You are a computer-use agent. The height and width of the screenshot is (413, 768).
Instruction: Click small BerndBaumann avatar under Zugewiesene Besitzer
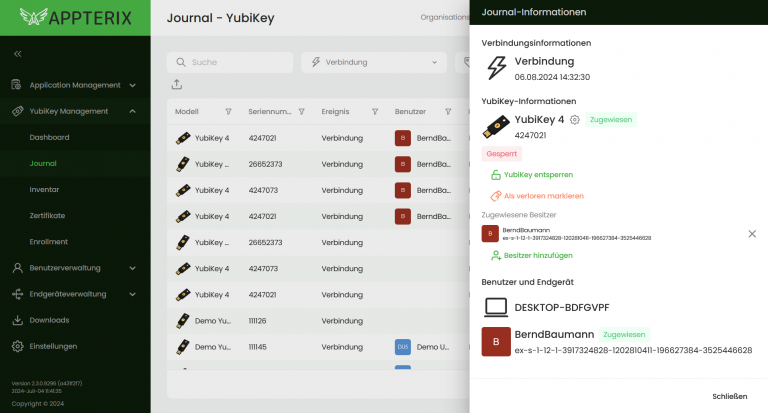click(x=490, y=234)
